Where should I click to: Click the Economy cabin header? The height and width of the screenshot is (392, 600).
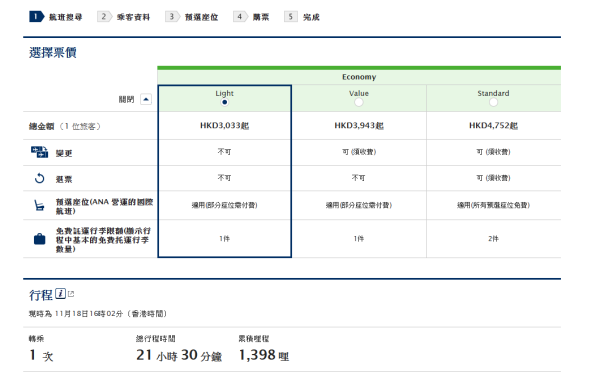click(x=359, y=77)
